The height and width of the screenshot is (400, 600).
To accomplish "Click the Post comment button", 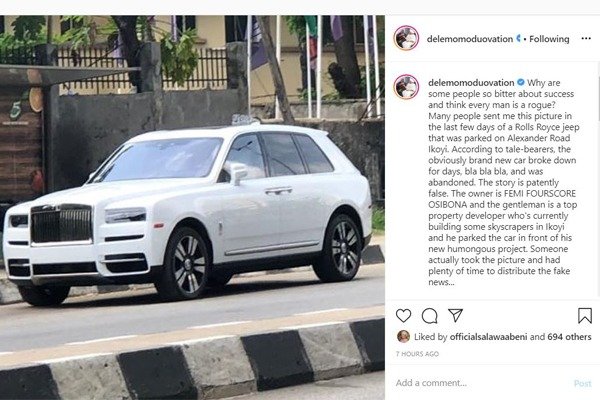I will pyautogui.click(x=582, y=383).
